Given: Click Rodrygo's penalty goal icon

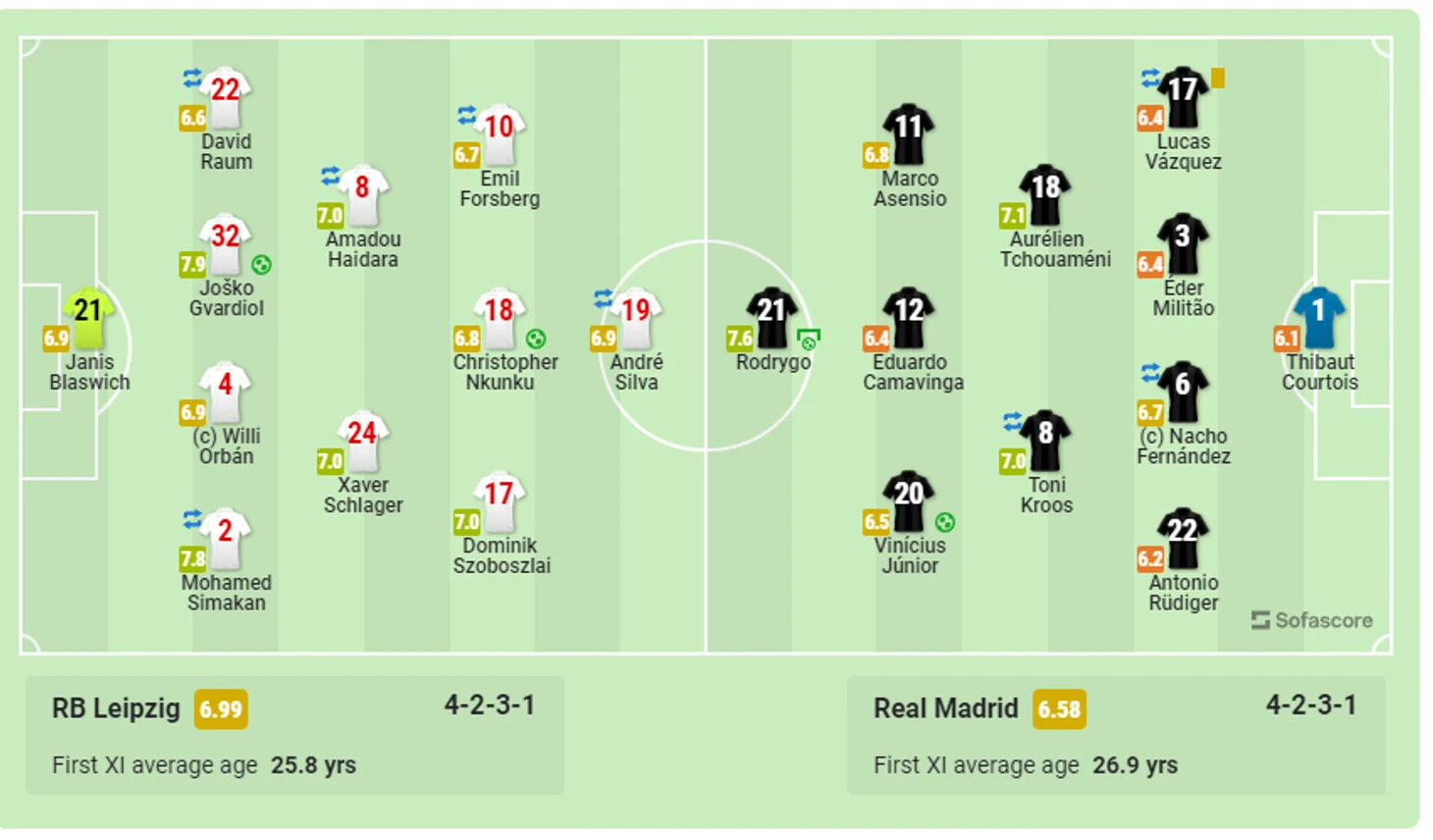Looking at the screenshot, I should (x=809, y=340).
